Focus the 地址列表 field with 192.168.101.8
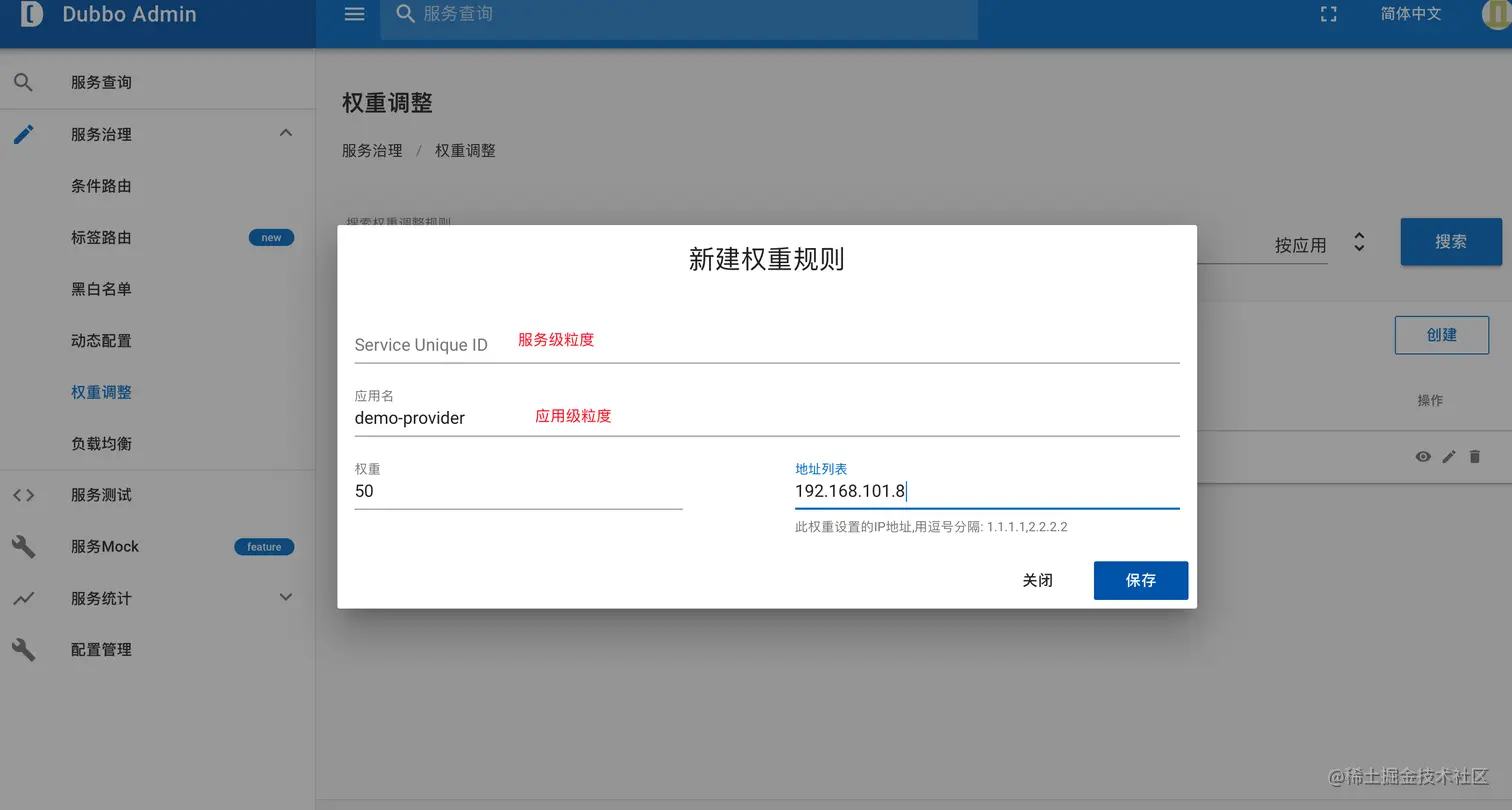1512x810 pixels. [x=987, y=491]
